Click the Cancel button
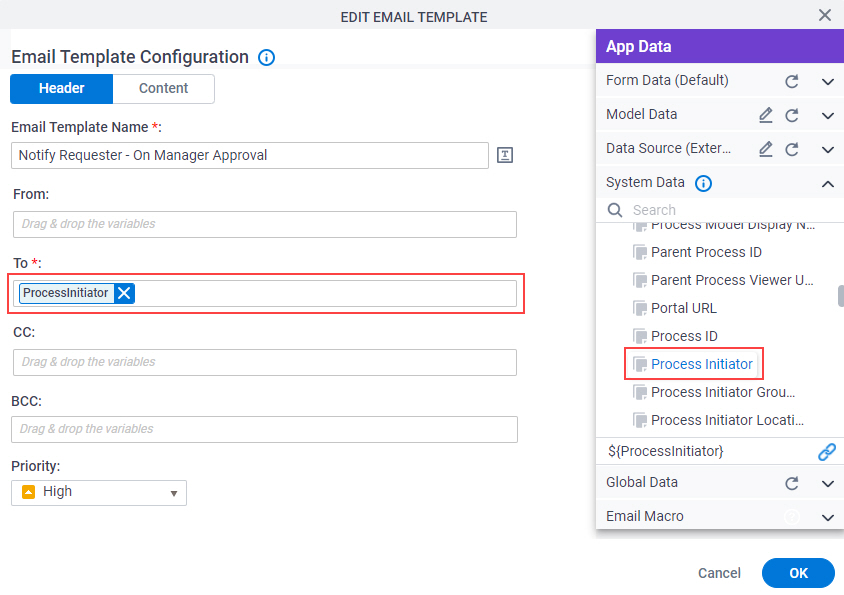The height and width of the screenshot is (595, 844). point(719,573)
